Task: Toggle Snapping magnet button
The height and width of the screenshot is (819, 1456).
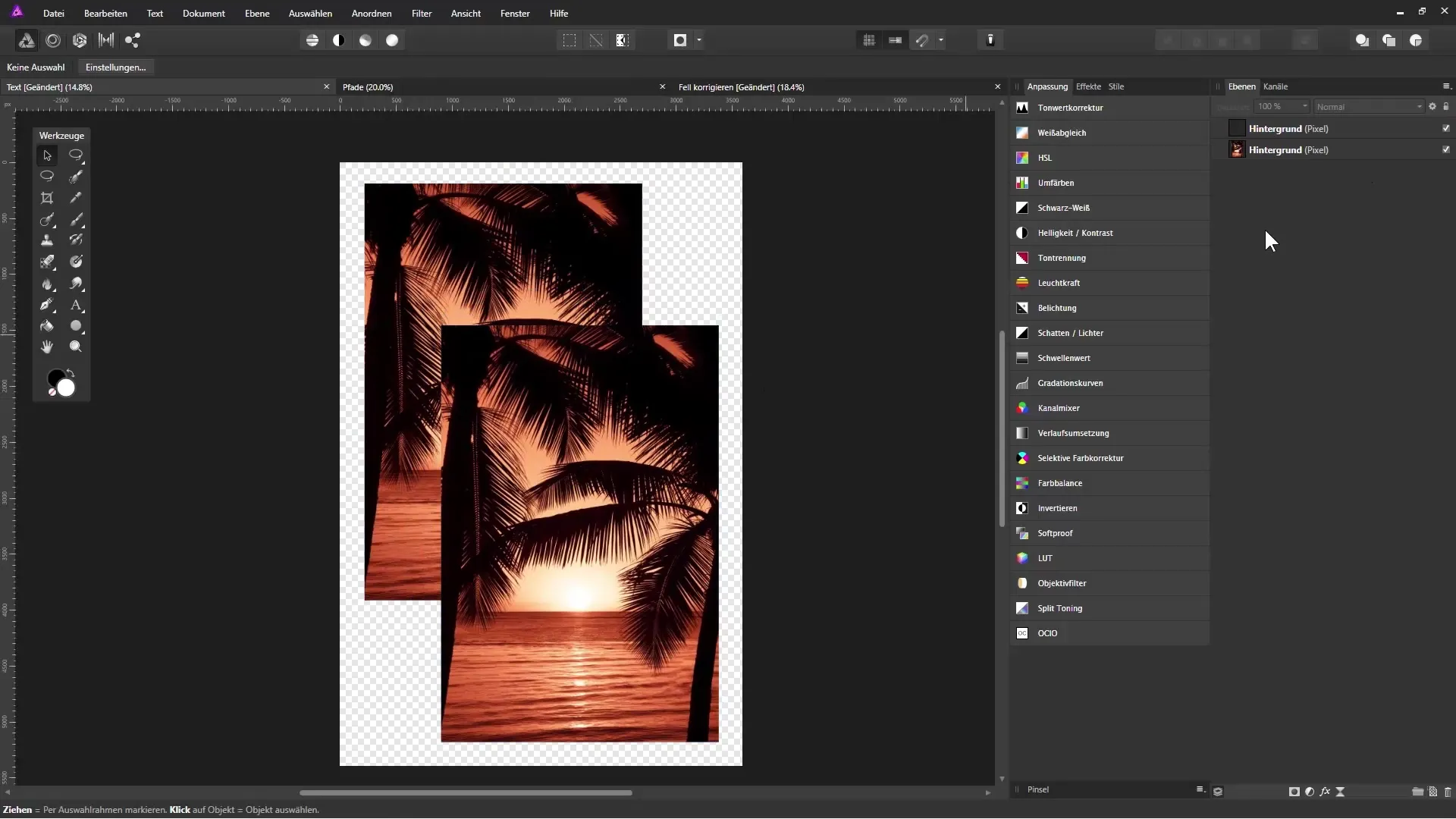Action: tap(922, 40)
